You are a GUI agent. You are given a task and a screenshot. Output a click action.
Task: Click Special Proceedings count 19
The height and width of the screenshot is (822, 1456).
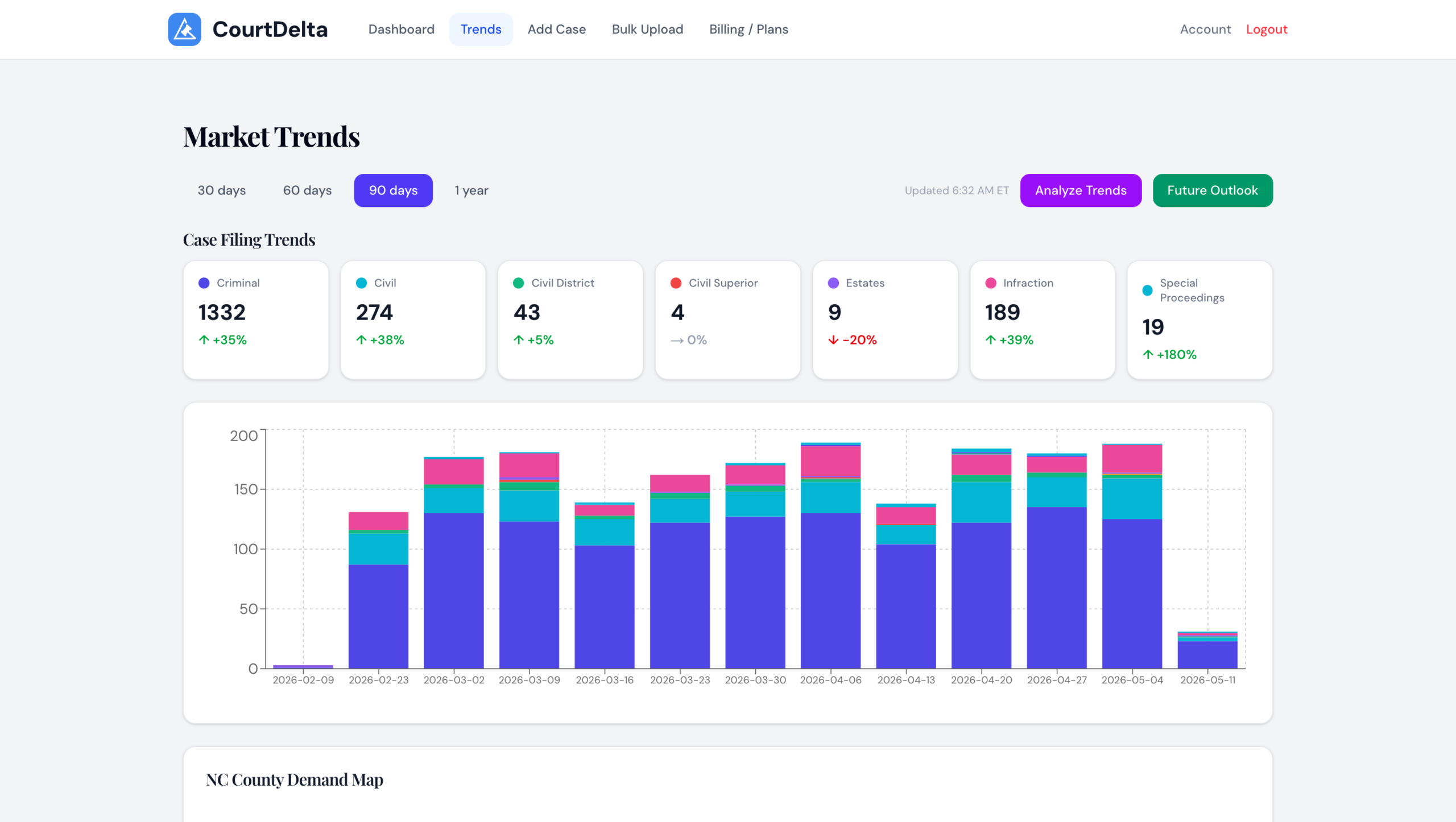tap(1153, 327)
